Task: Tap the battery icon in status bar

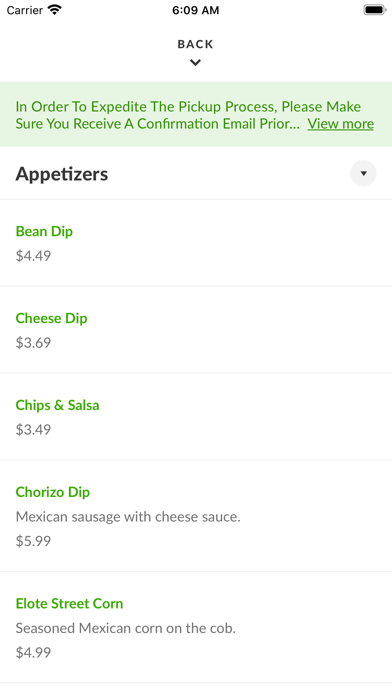Action: (375, 10)
